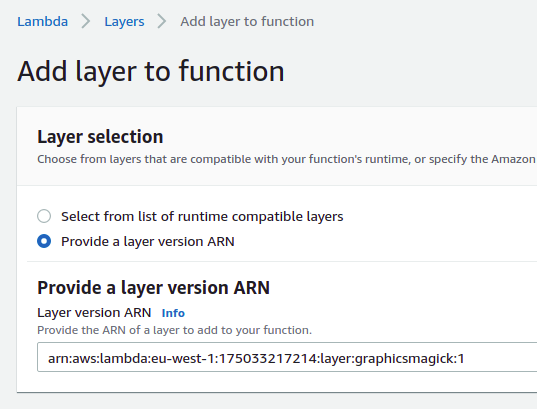537x409 pixels.
Task: Click the 'Add layer to function' breadcrumb text
Action: point(247,22)
